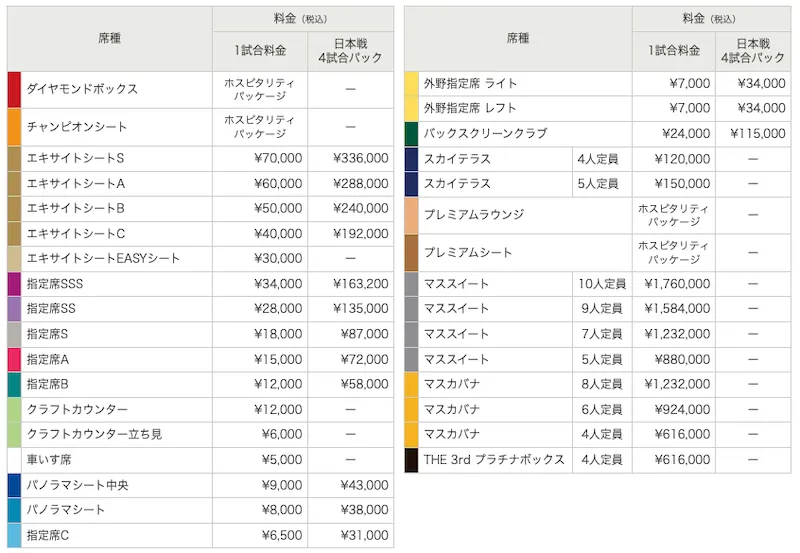The width and height of the screenshot is (800, 553).
Task: Click the ¥115,000 pack price
Action: pyautogui.click(x=758, y=134)
